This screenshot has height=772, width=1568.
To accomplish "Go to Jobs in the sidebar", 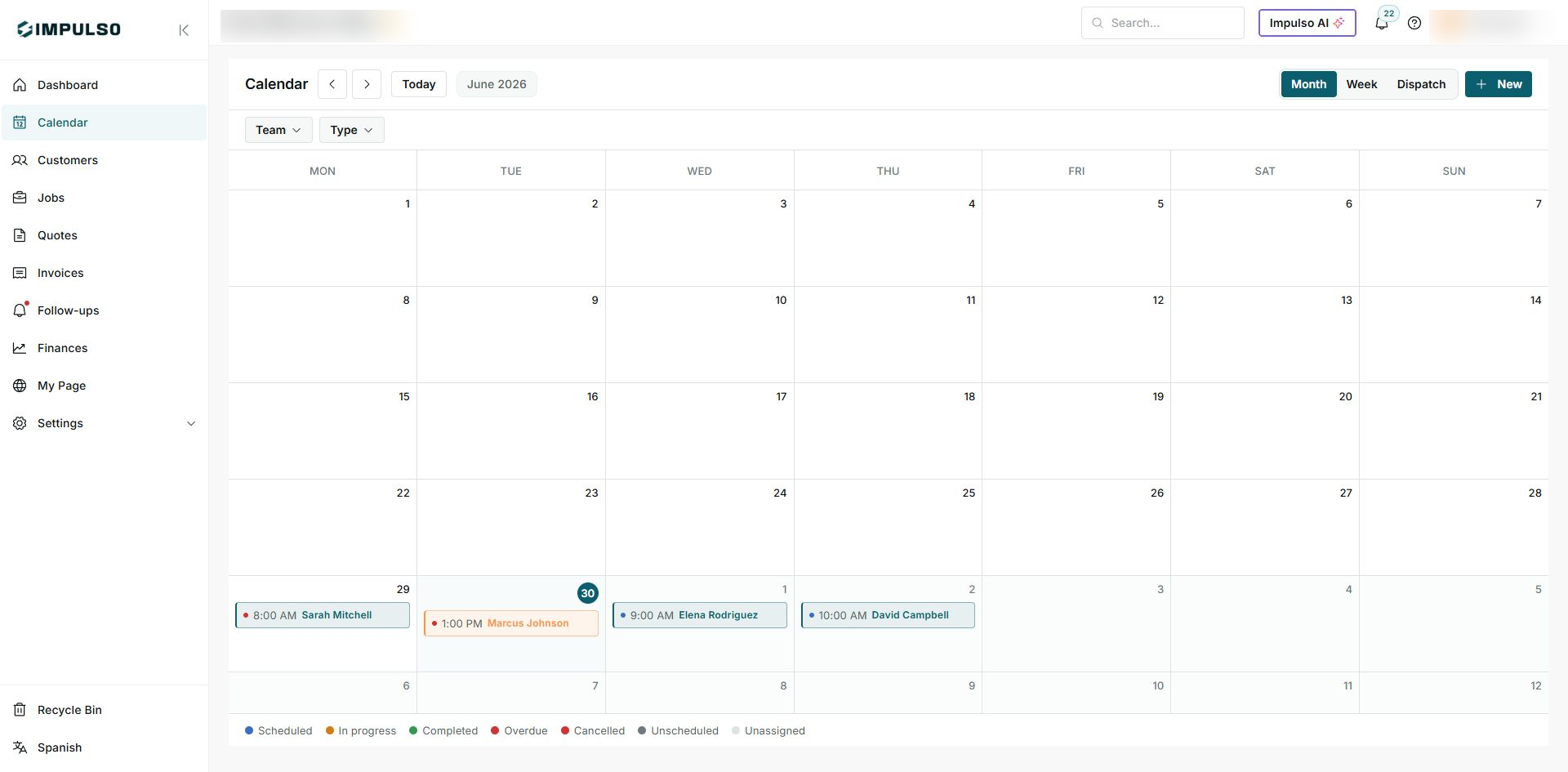I will point(104,198).
